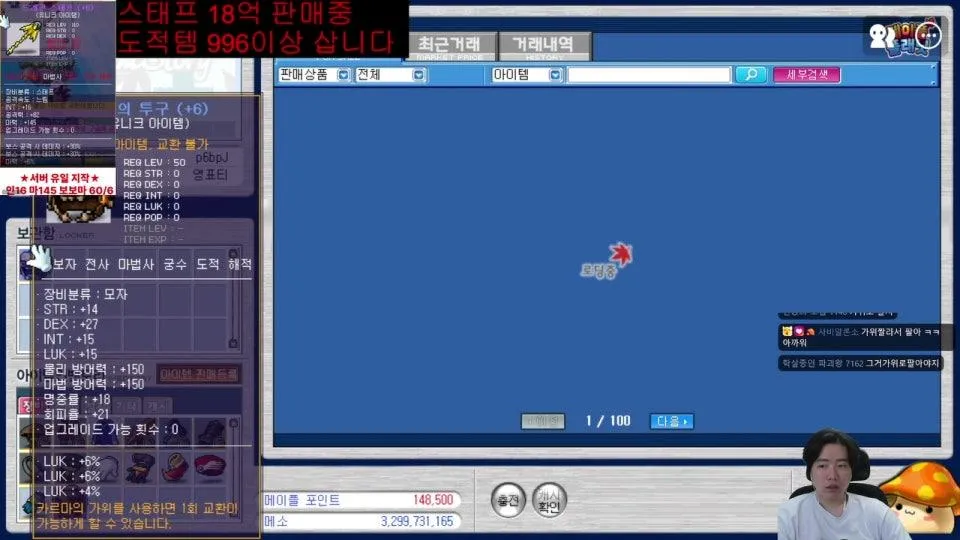Click the magnifier search button
960x540 pixels.
point(751,75)
